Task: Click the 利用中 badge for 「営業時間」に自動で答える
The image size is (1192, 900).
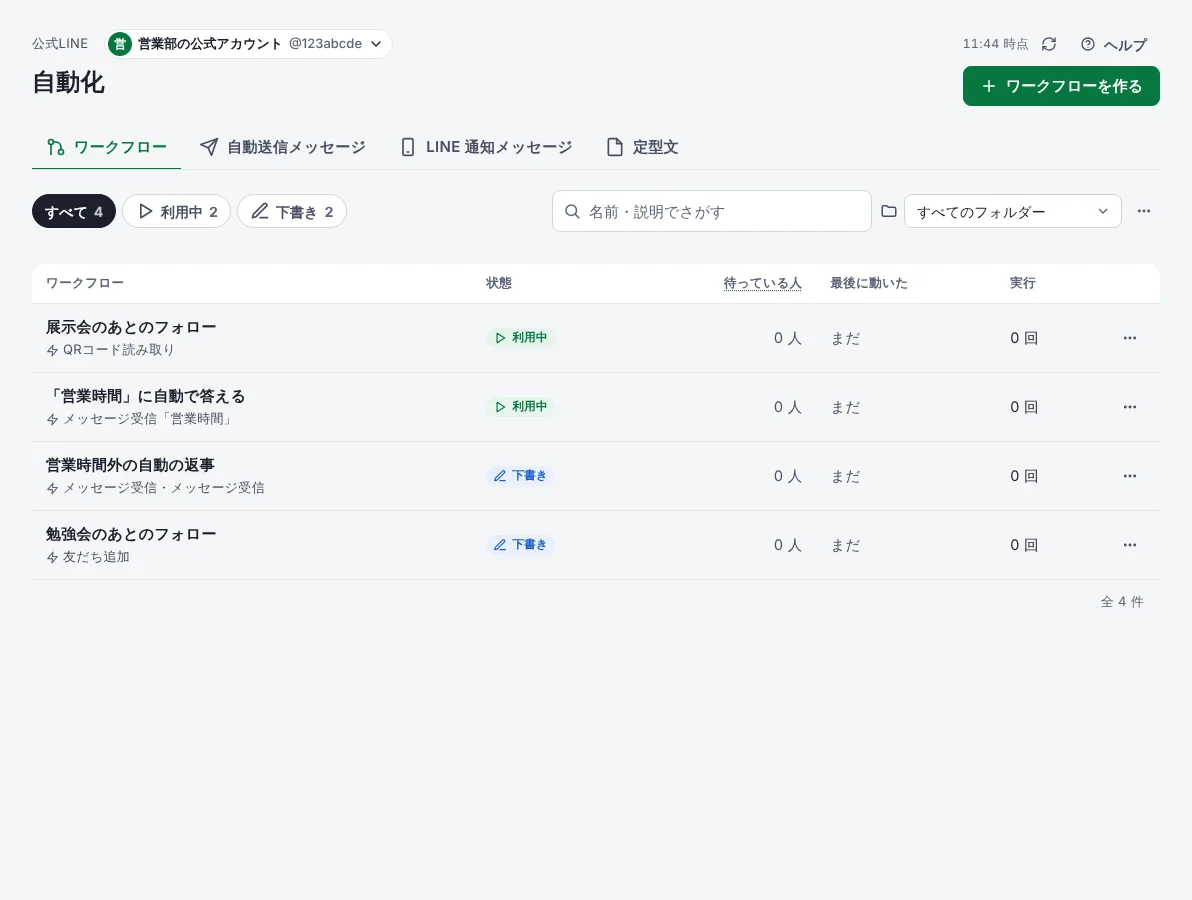Action: (x=521, y=407)
